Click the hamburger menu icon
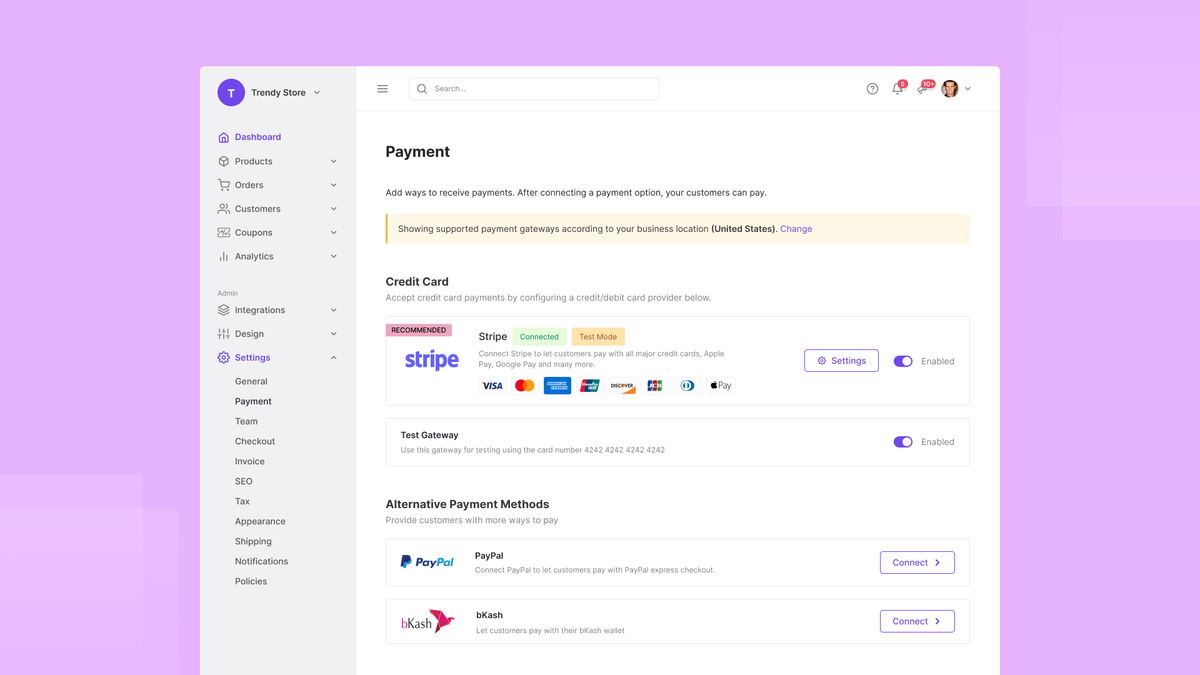Image resolution: width=1200 pixels, height=675 pixels. click(382, 88)
